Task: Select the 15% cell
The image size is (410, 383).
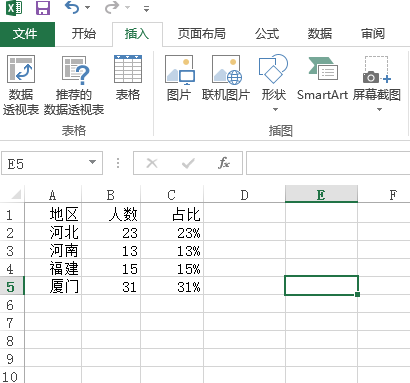Action: [172, 268]
